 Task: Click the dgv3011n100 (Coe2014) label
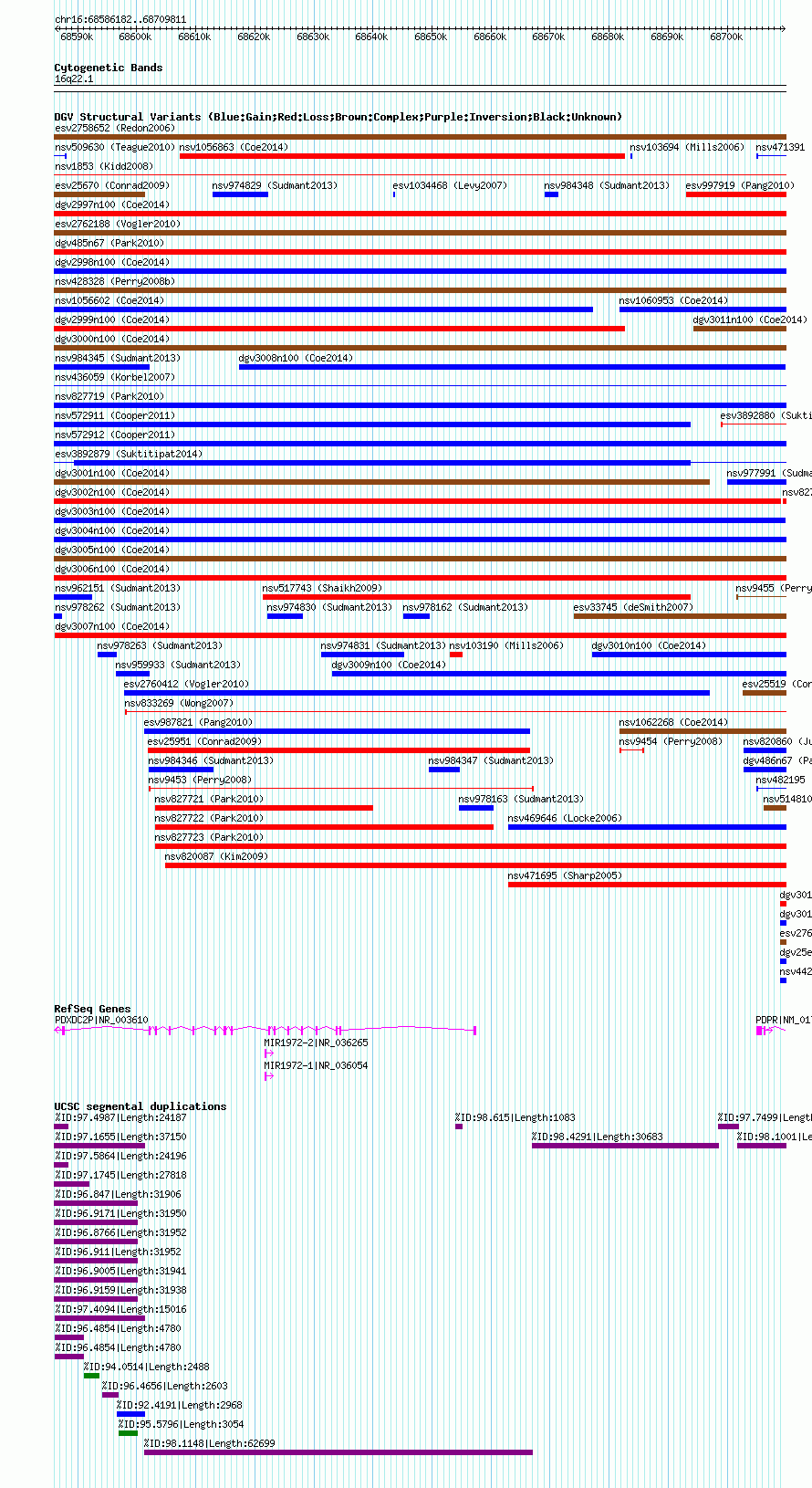(750, 320)
